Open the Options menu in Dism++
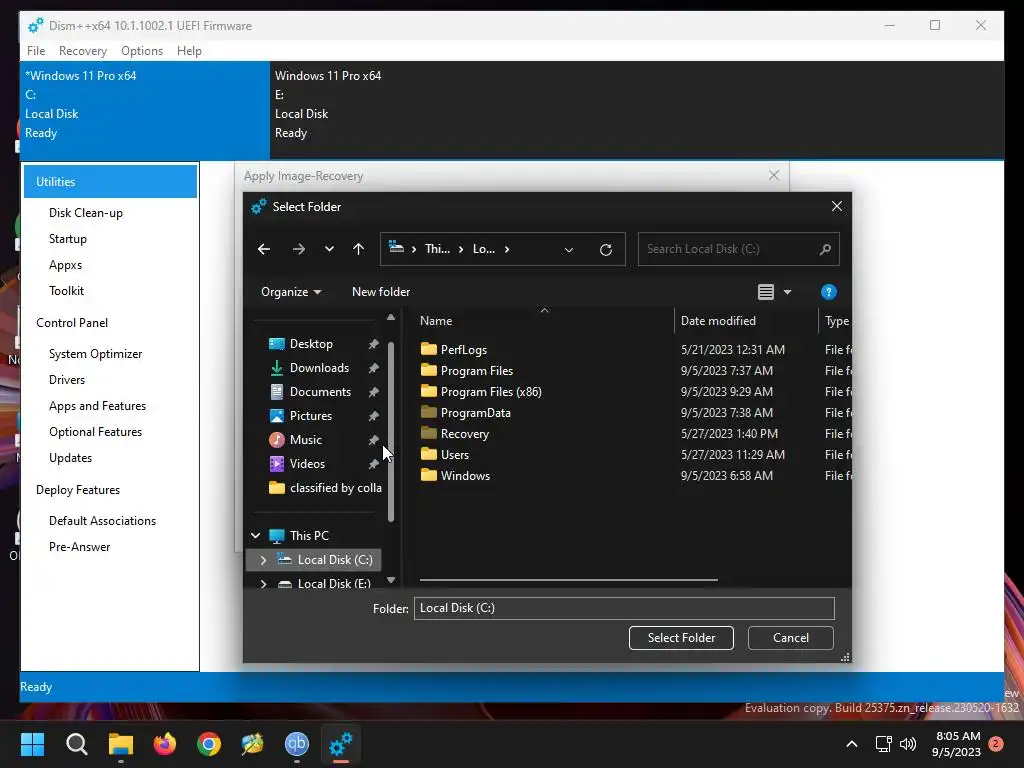 142,51
